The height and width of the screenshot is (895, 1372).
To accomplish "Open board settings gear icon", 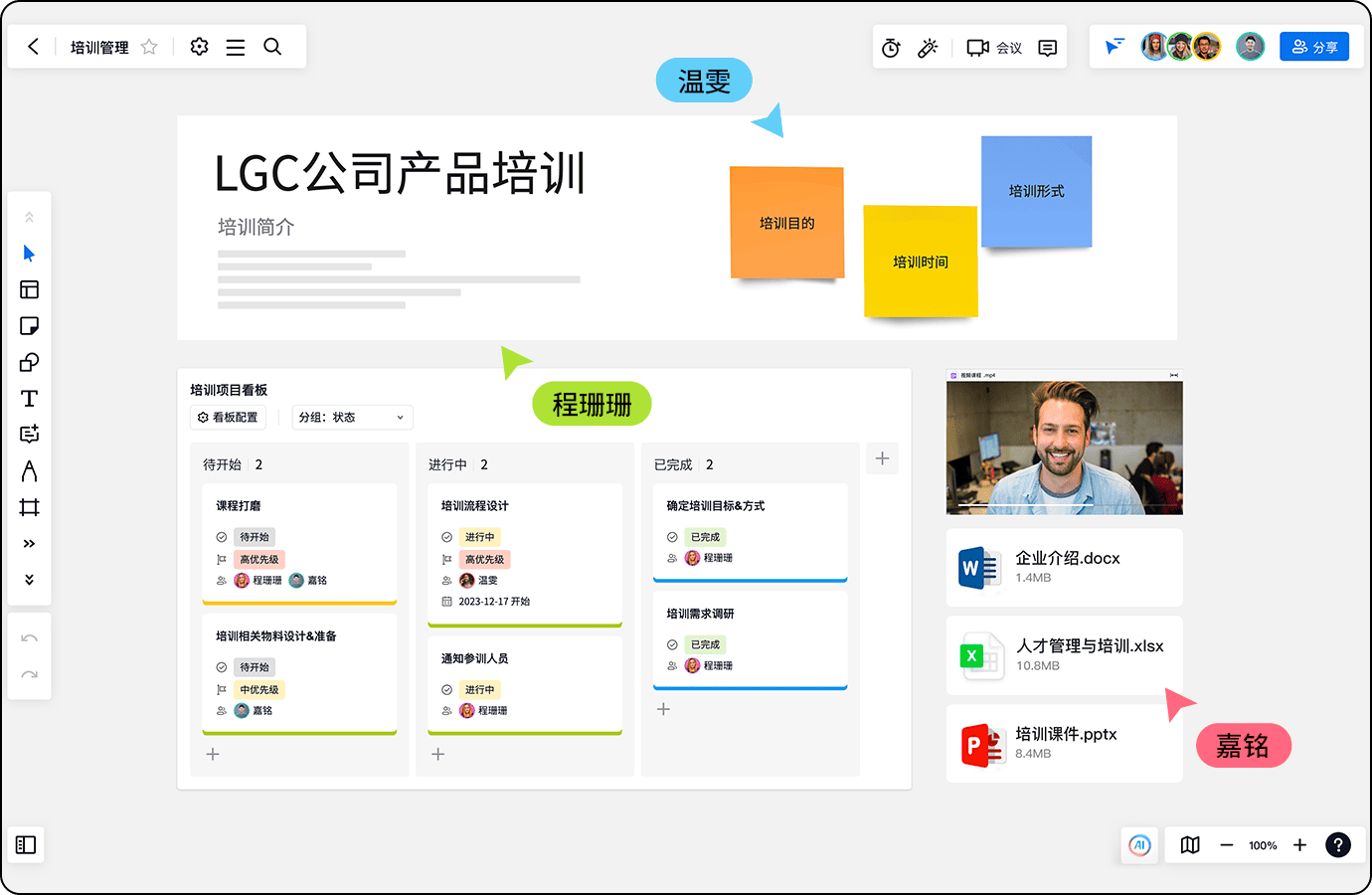I will point(199,47).
